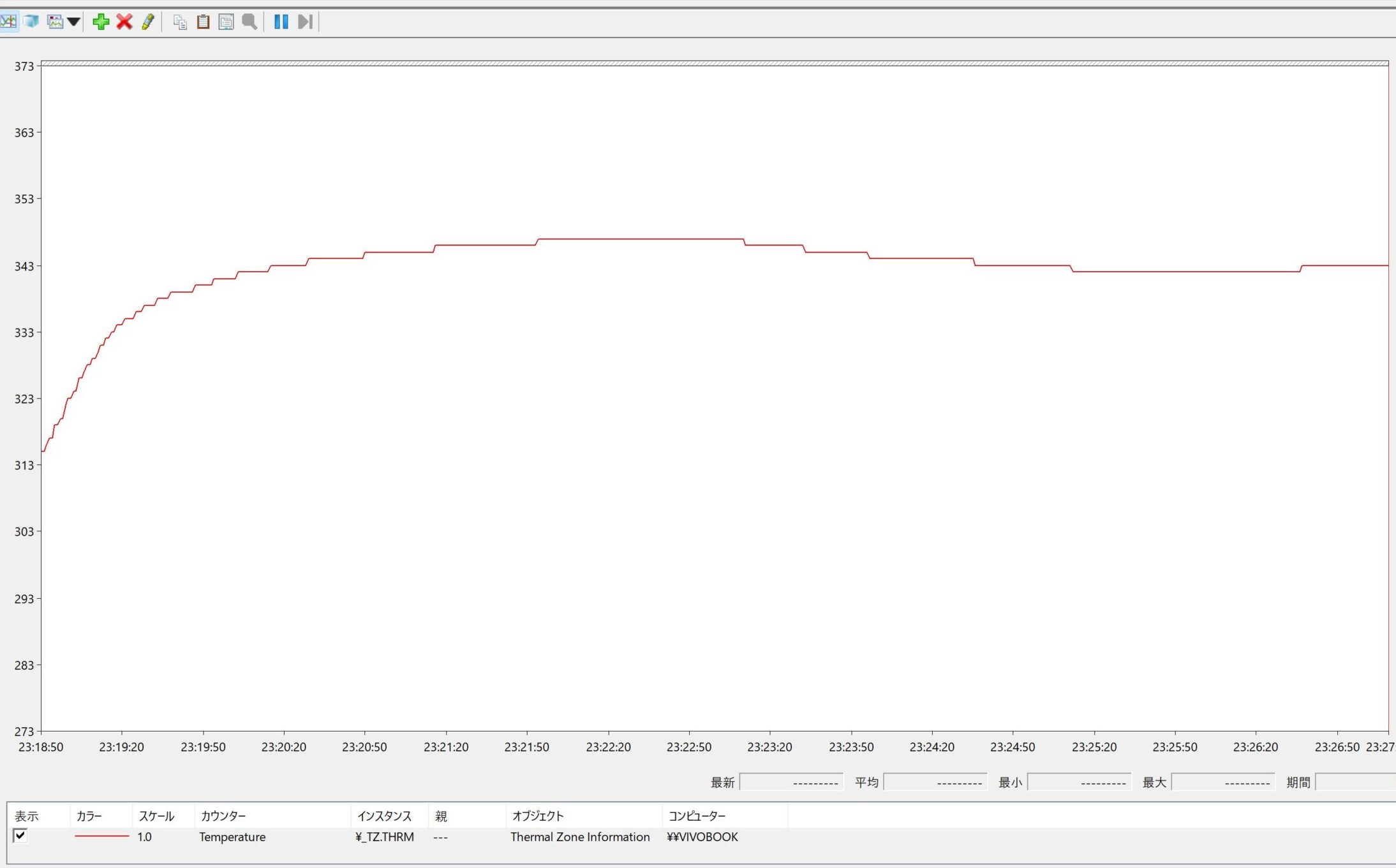The width and height of the screenshot is (1396, 868).
Task: Click the 1.0 scale value cell
Action: (144, 837)
